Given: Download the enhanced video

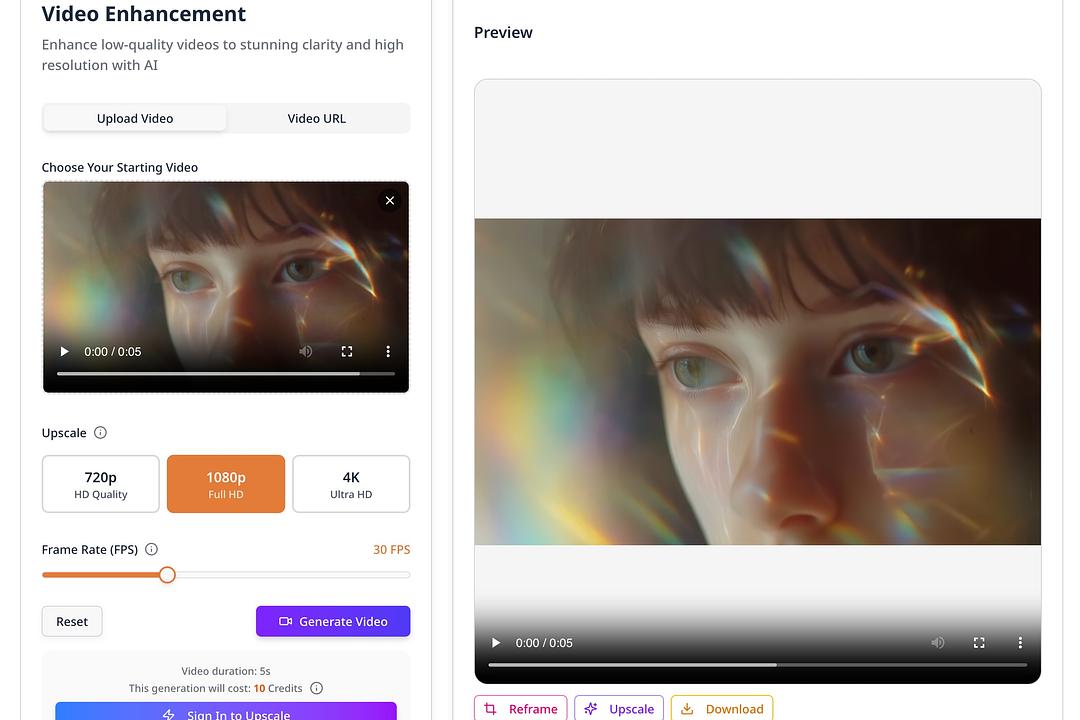Looking at the screenshot, I should click(x=721, y=708).
